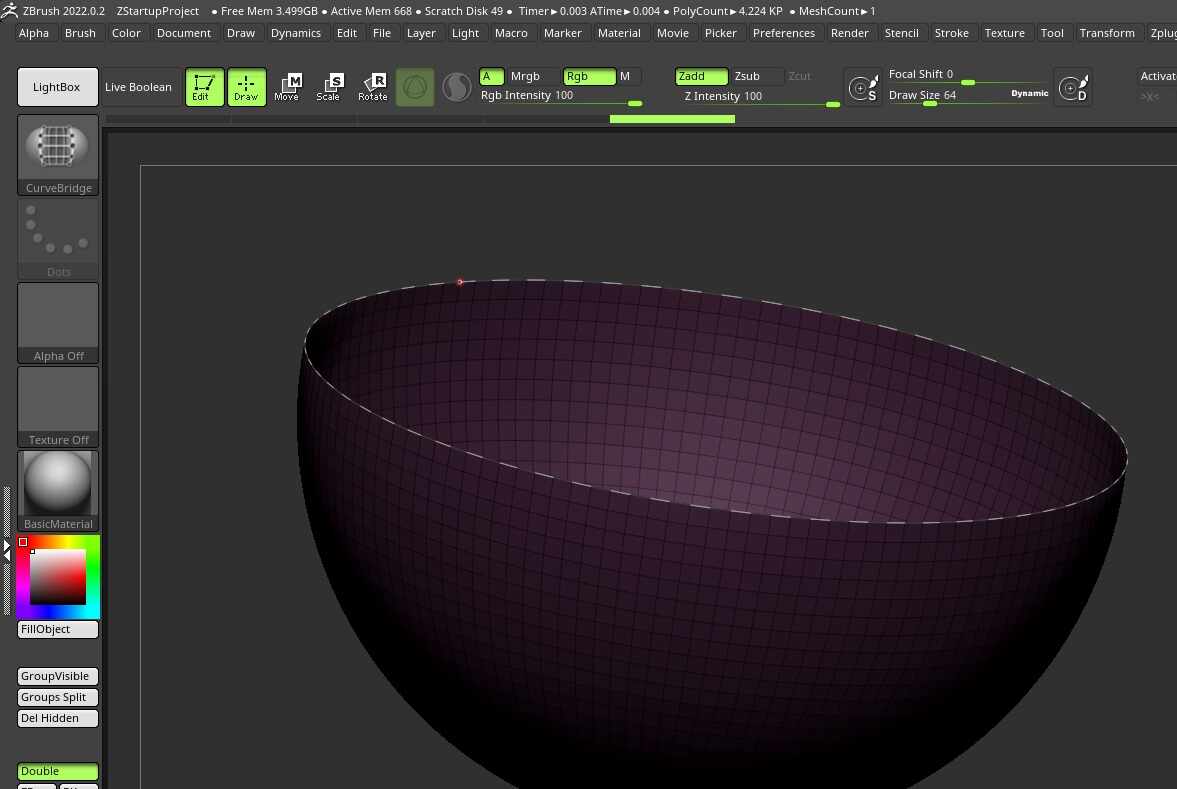
Task: Click the Gizmo 3D icon
Action: coord(415,87)
